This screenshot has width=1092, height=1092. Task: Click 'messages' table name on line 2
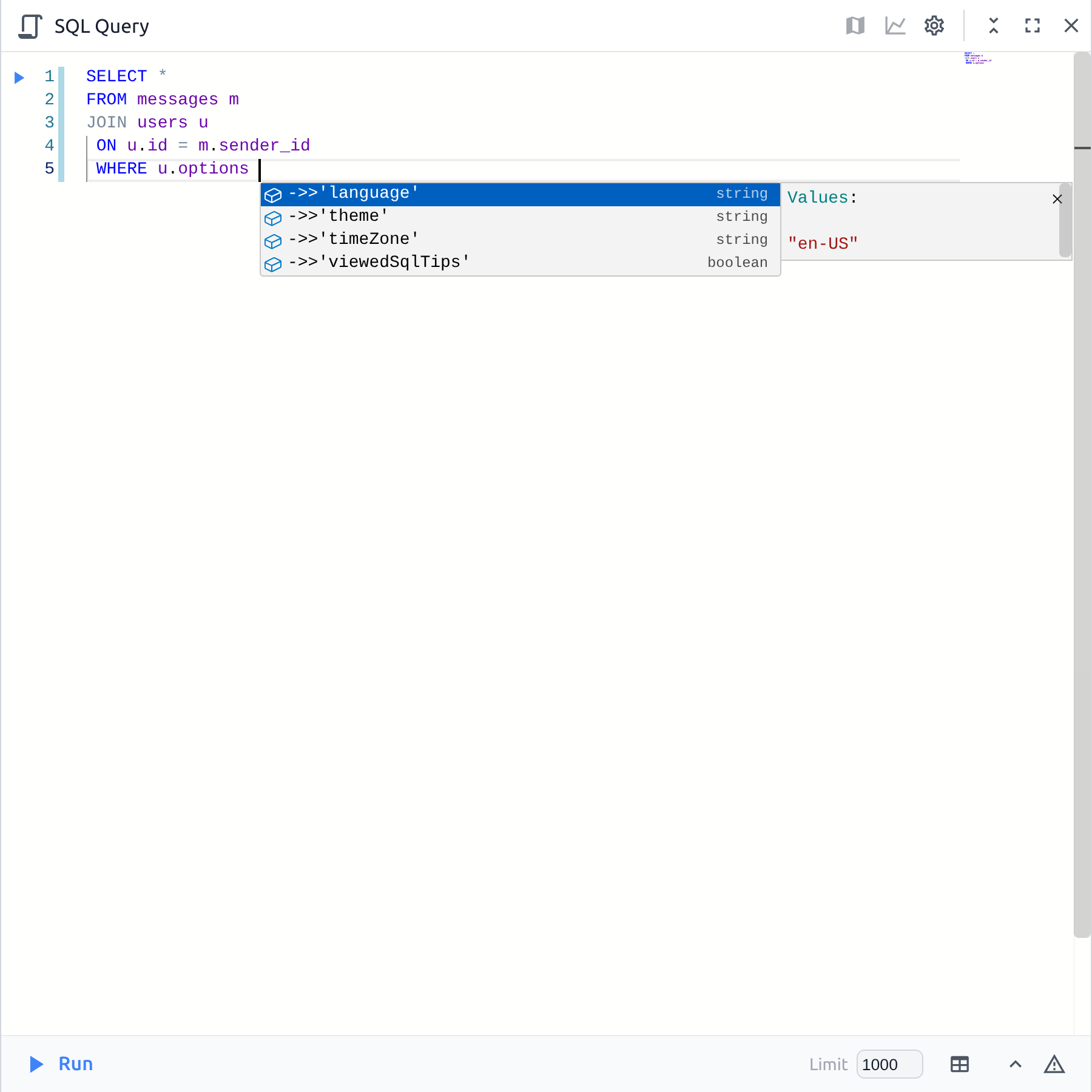(178, 99)
